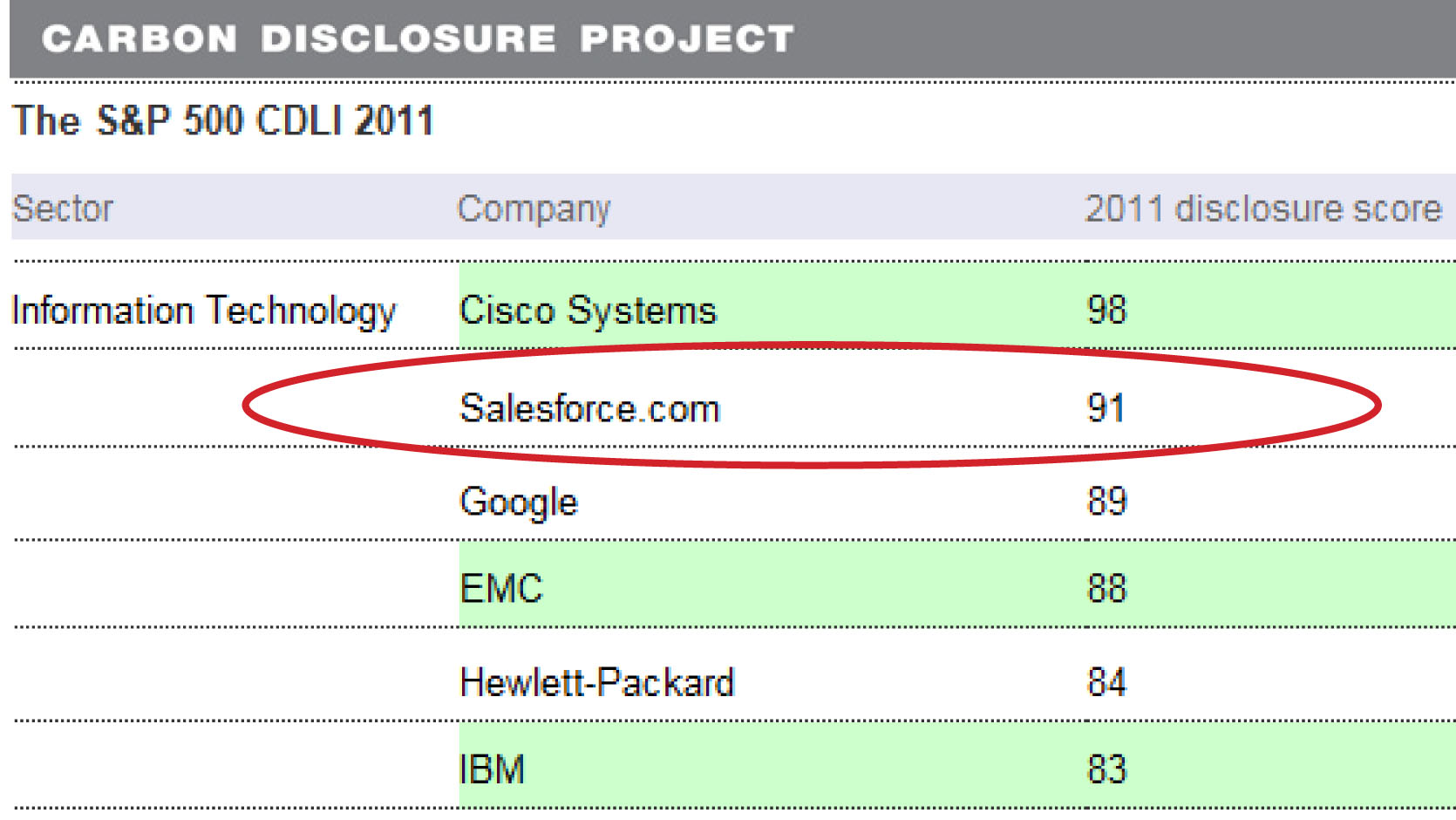Screen dimensions: 1456x820
Task: Click the circled Salesforce.com company name
Action: pos(589,408)
